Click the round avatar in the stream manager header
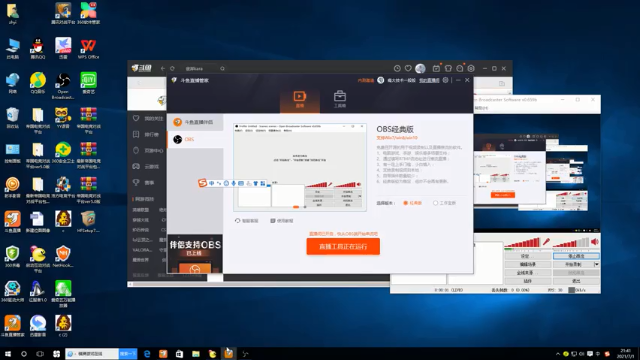This screenshot has height=360, width=640. point(380,80)
